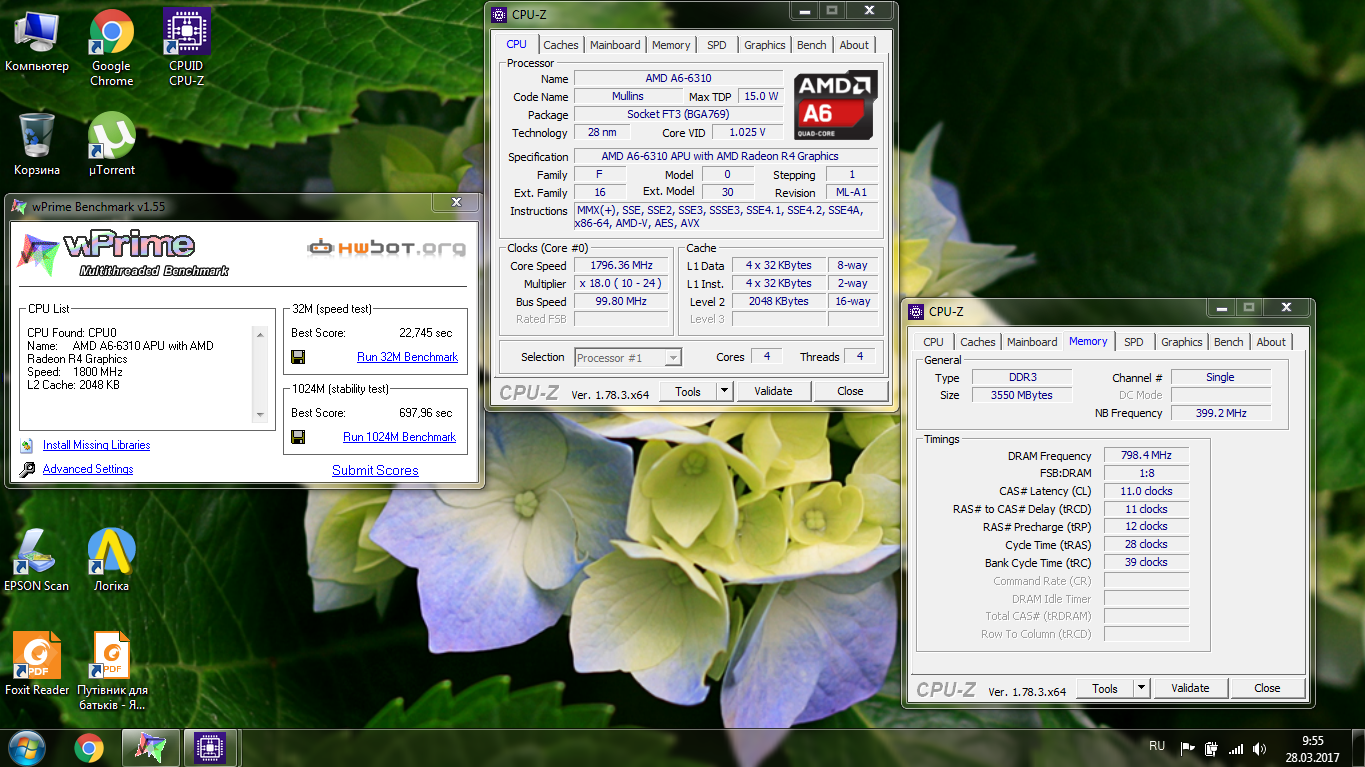Expand Tools dropdown arrow in CPU-Z Memory window
The height and width of the screenshot is (767, 1365).
click(1142, 688)
